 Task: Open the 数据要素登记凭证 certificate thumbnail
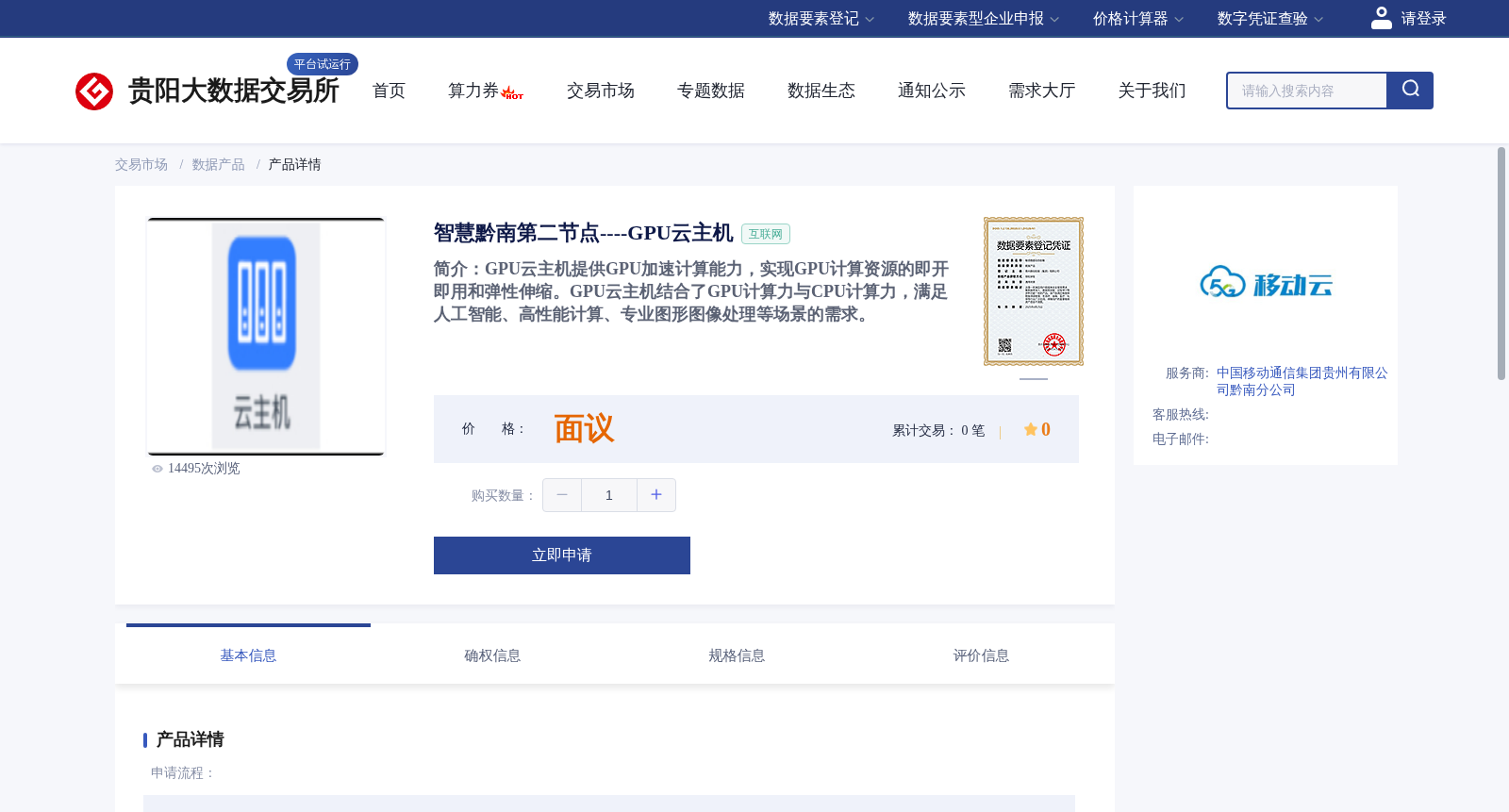point(1034,291)
